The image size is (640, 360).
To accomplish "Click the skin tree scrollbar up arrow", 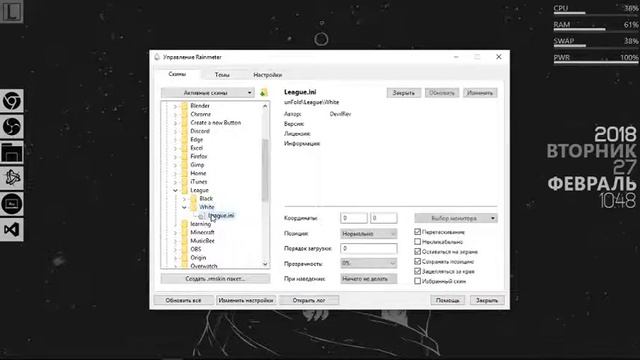I will (265, 106).
